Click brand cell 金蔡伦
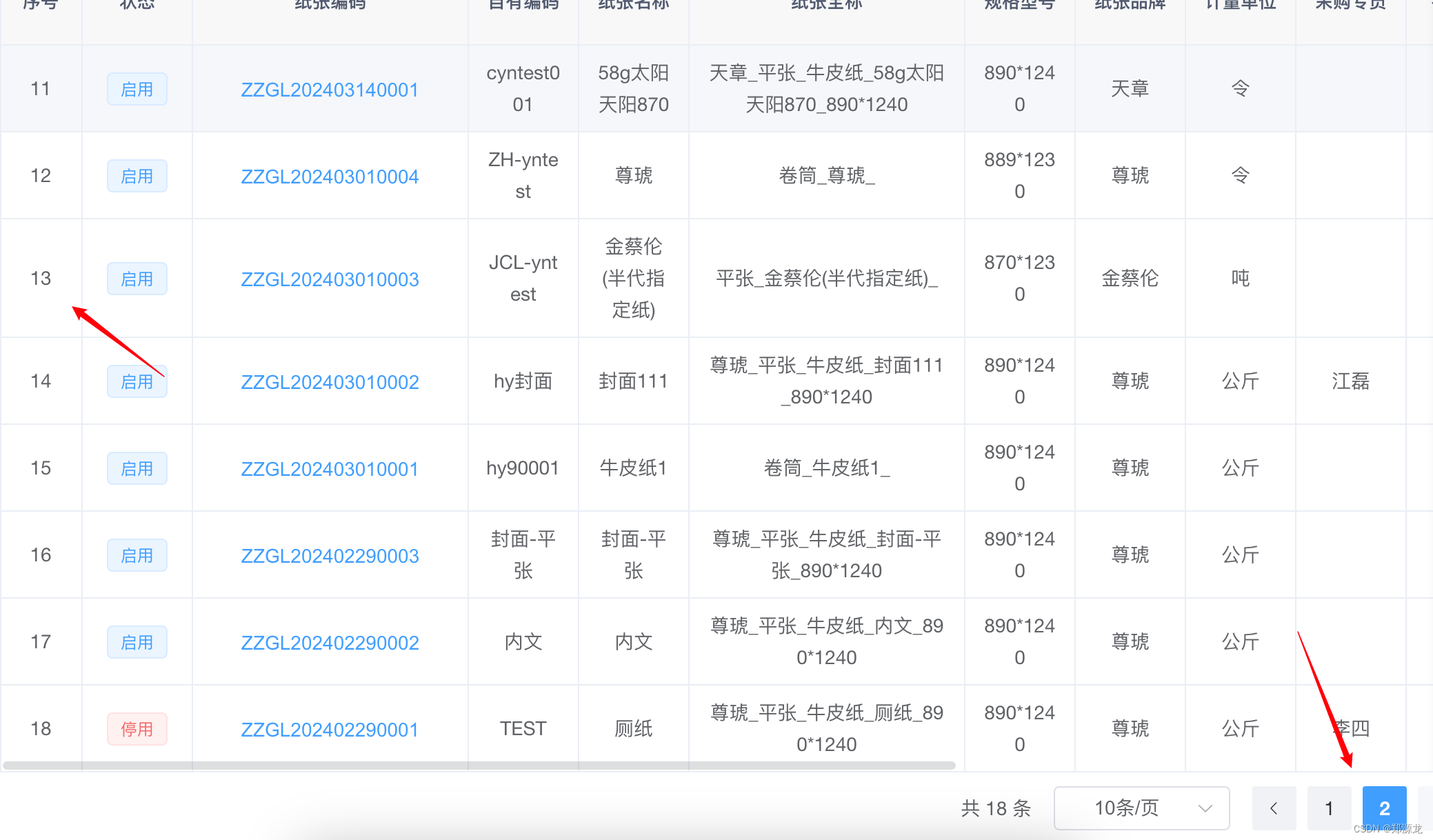Screen dimensions: 1433x840 tap(1130, 279)
